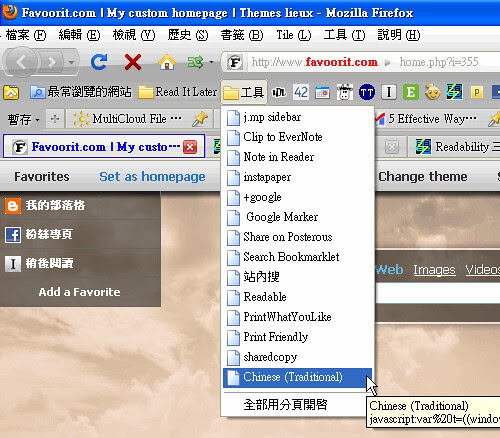Click the Readability bookmark icon in the bookmarks toolbar

pyautogui.click(x=455, y=92)
